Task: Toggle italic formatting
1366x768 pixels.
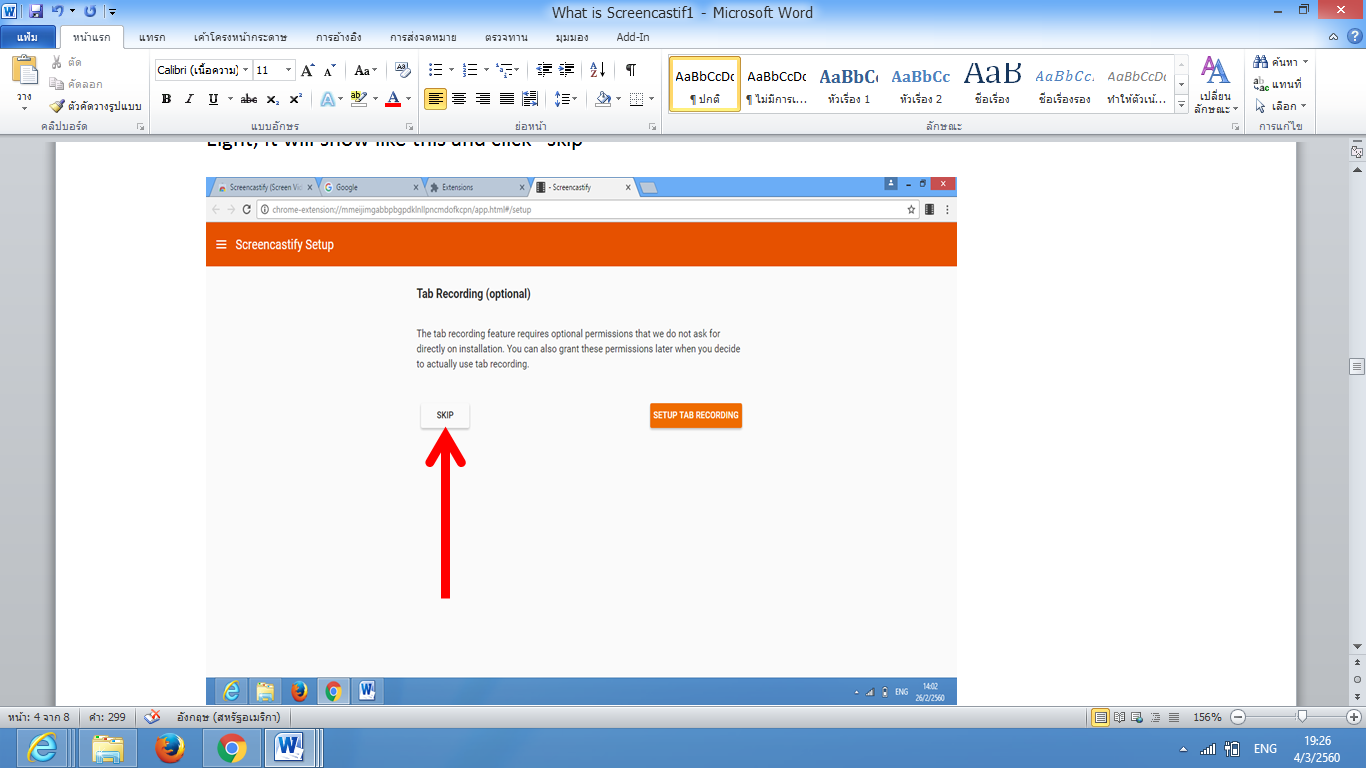Action: point(189,99)
